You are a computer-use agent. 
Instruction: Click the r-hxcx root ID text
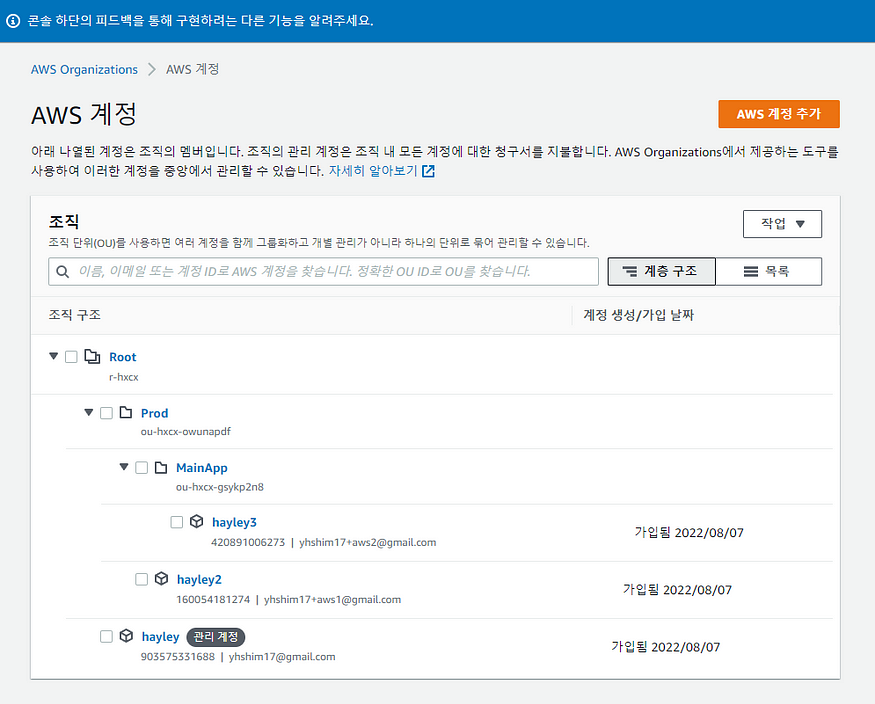coord(124,377)
